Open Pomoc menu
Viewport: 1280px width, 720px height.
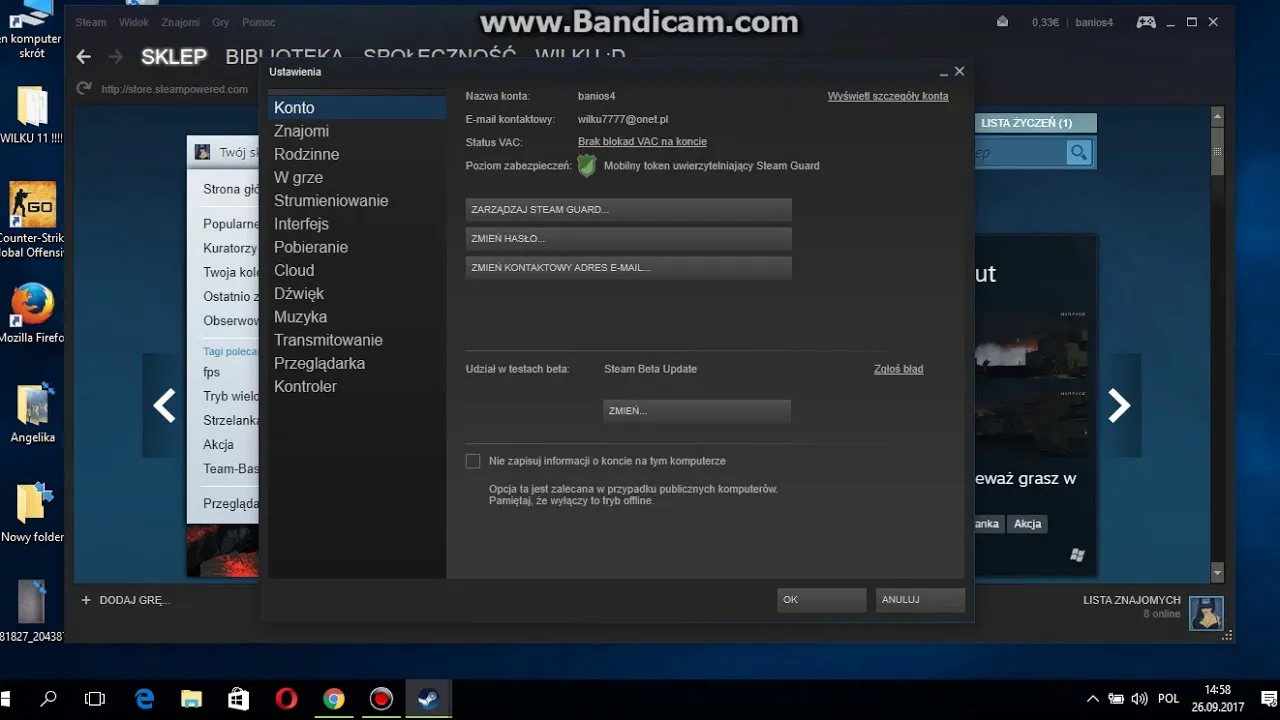point(258,22)
